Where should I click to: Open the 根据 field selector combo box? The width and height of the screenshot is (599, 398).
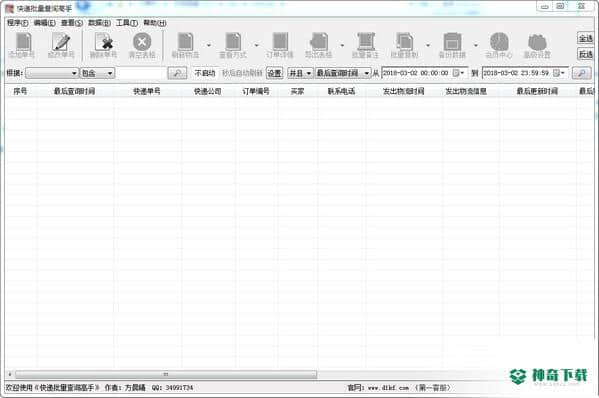click(52, 73)
